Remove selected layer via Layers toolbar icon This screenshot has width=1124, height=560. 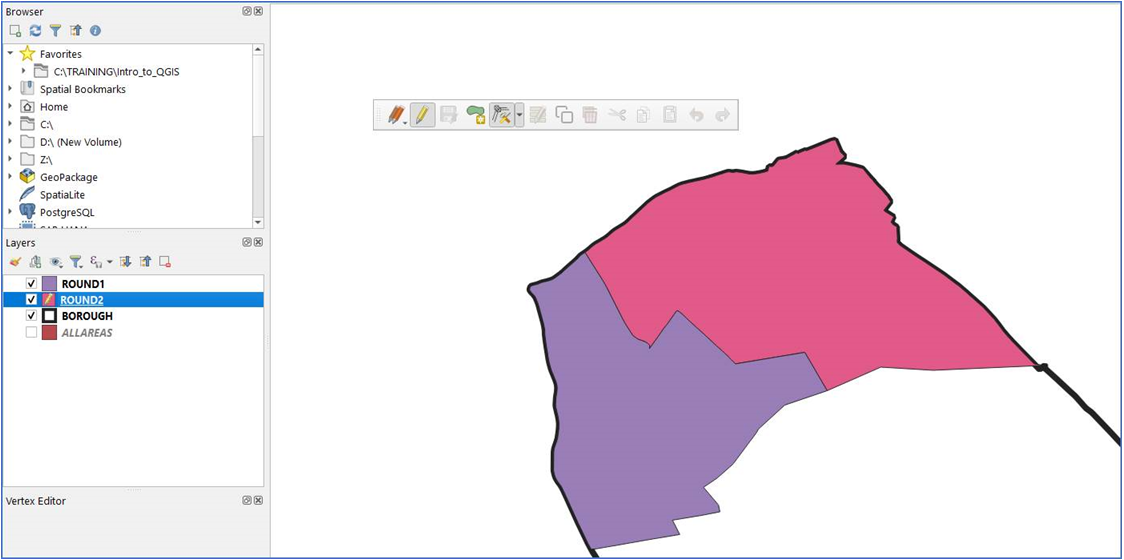click(x=166, y=262)
